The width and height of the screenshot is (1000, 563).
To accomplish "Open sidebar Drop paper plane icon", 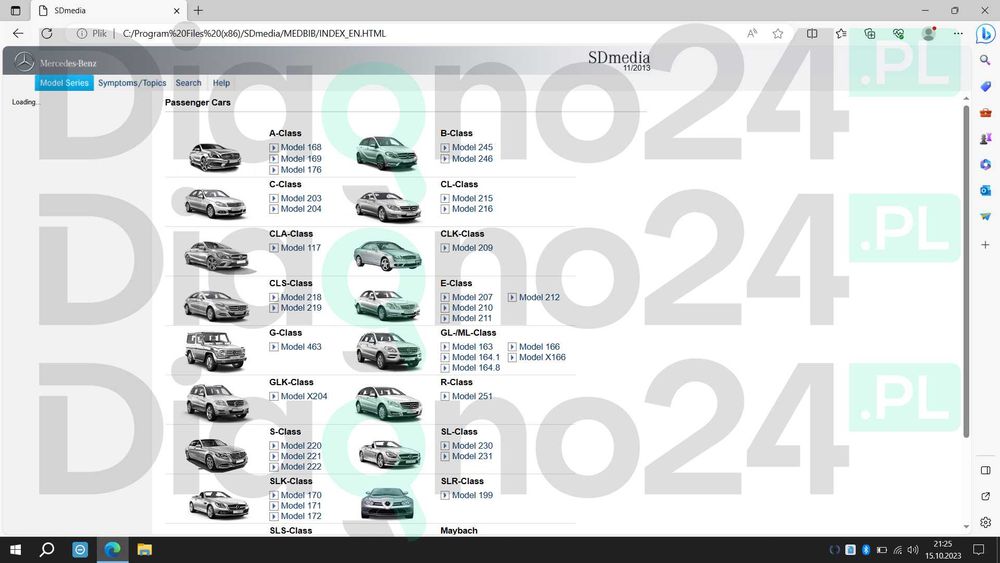I will click(x=985, y=217).
